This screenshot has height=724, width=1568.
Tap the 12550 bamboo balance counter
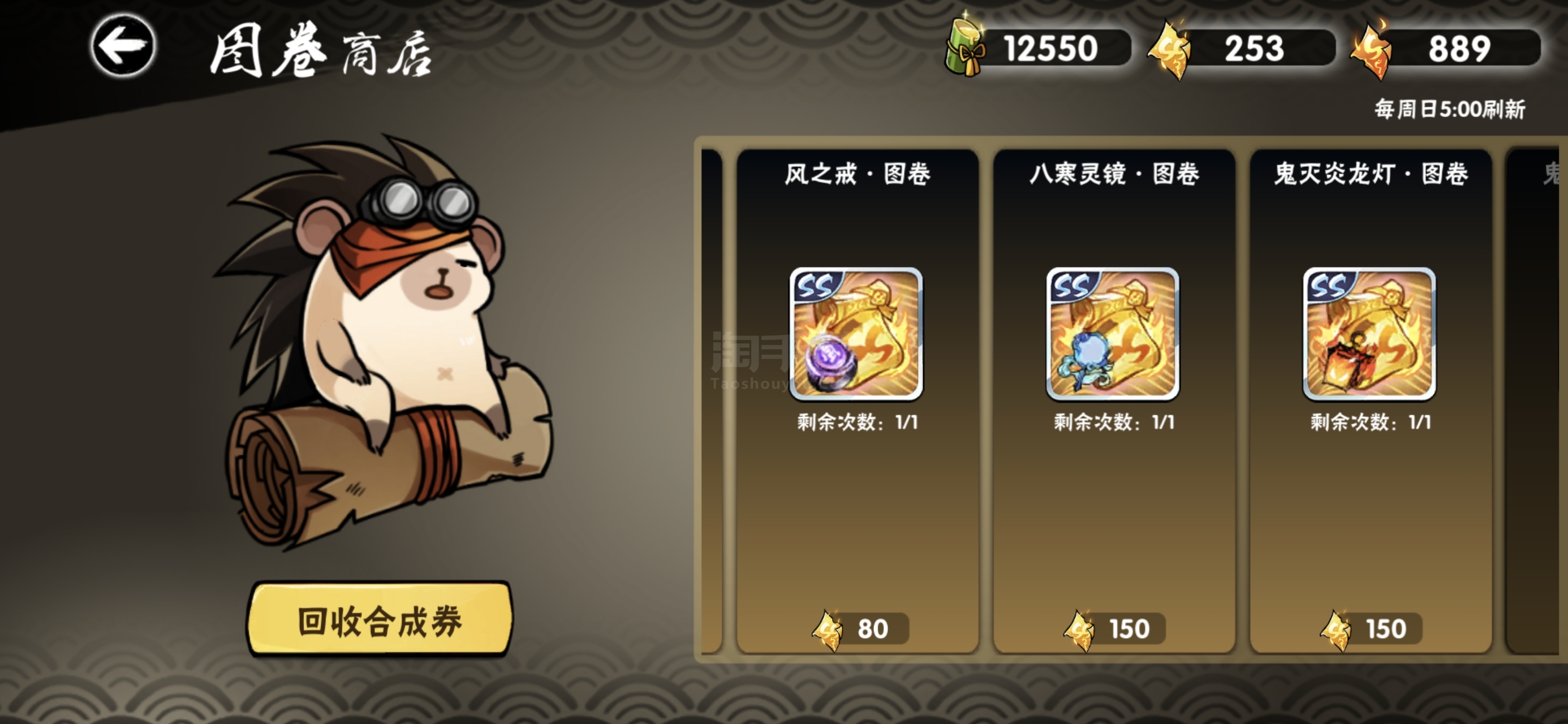pos(1050,48)
